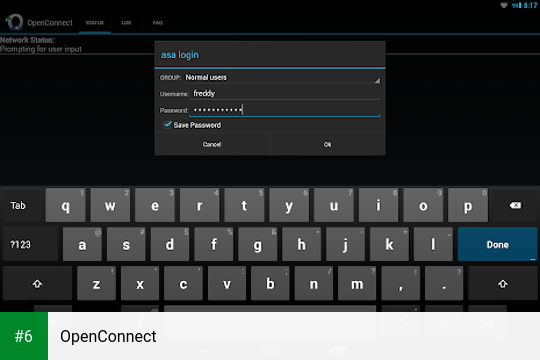Image resolution: width=540 pixels, height=360 pixels.
Task: Check the battery status bar icon
Action: click(x=520, y=5)
